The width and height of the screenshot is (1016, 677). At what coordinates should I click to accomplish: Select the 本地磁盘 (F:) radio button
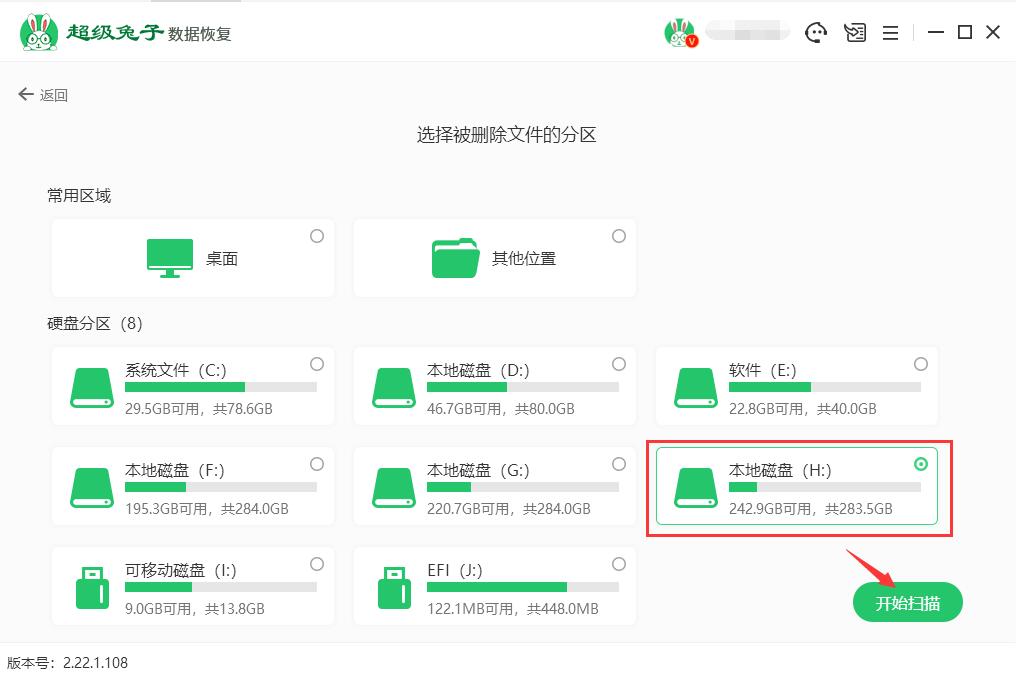pyautogui.click(x=316, y=464)
